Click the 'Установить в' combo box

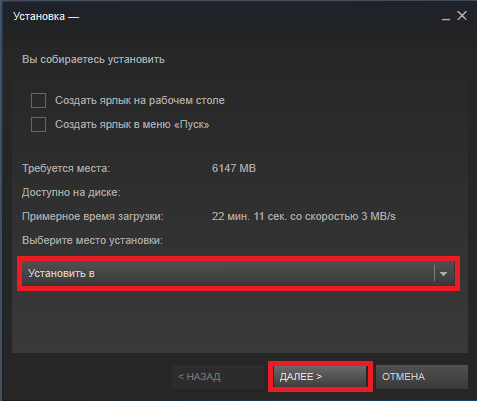pos(238,274)
